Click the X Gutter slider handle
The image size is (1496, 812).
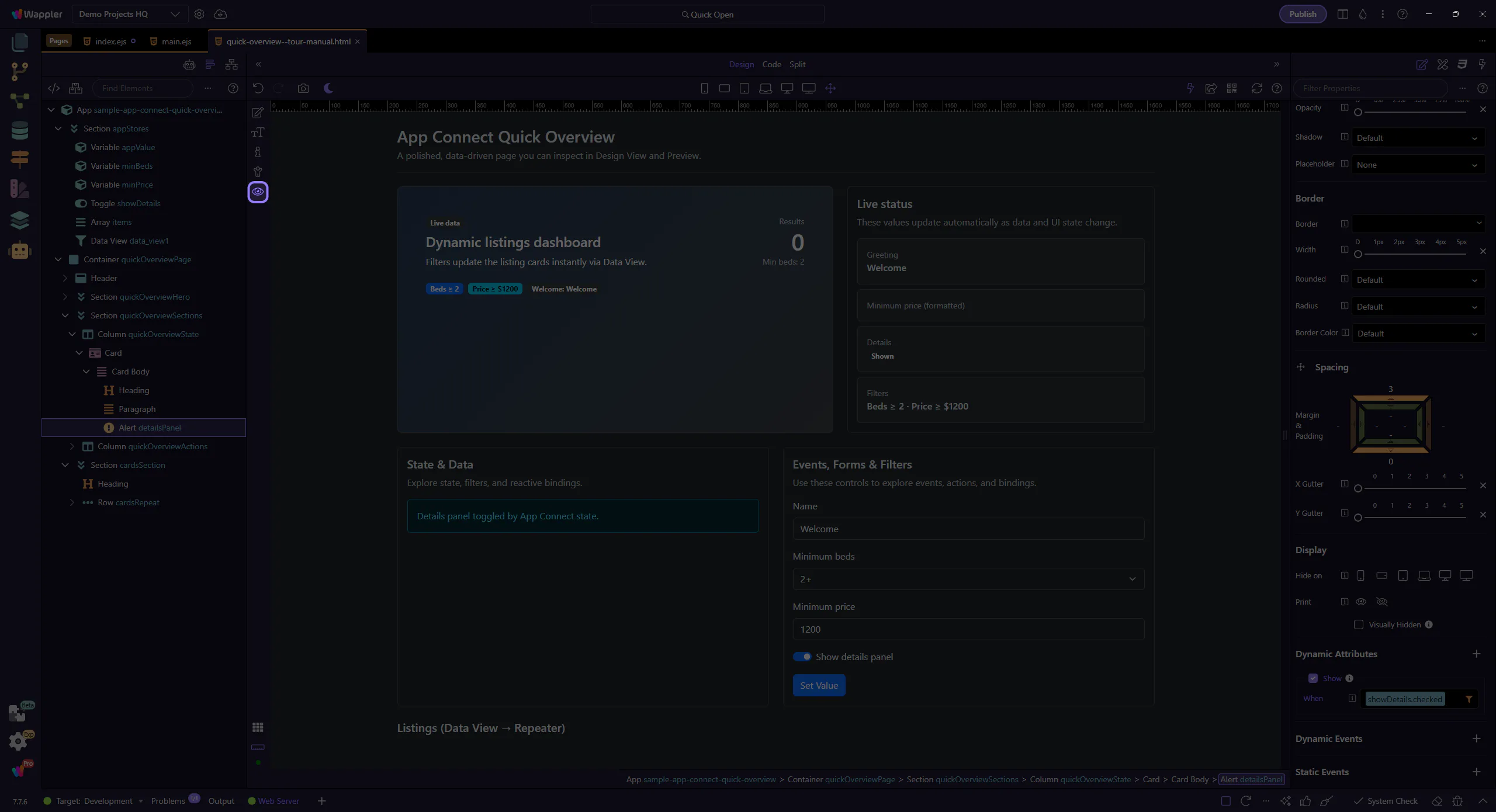tap(1358, 488)
